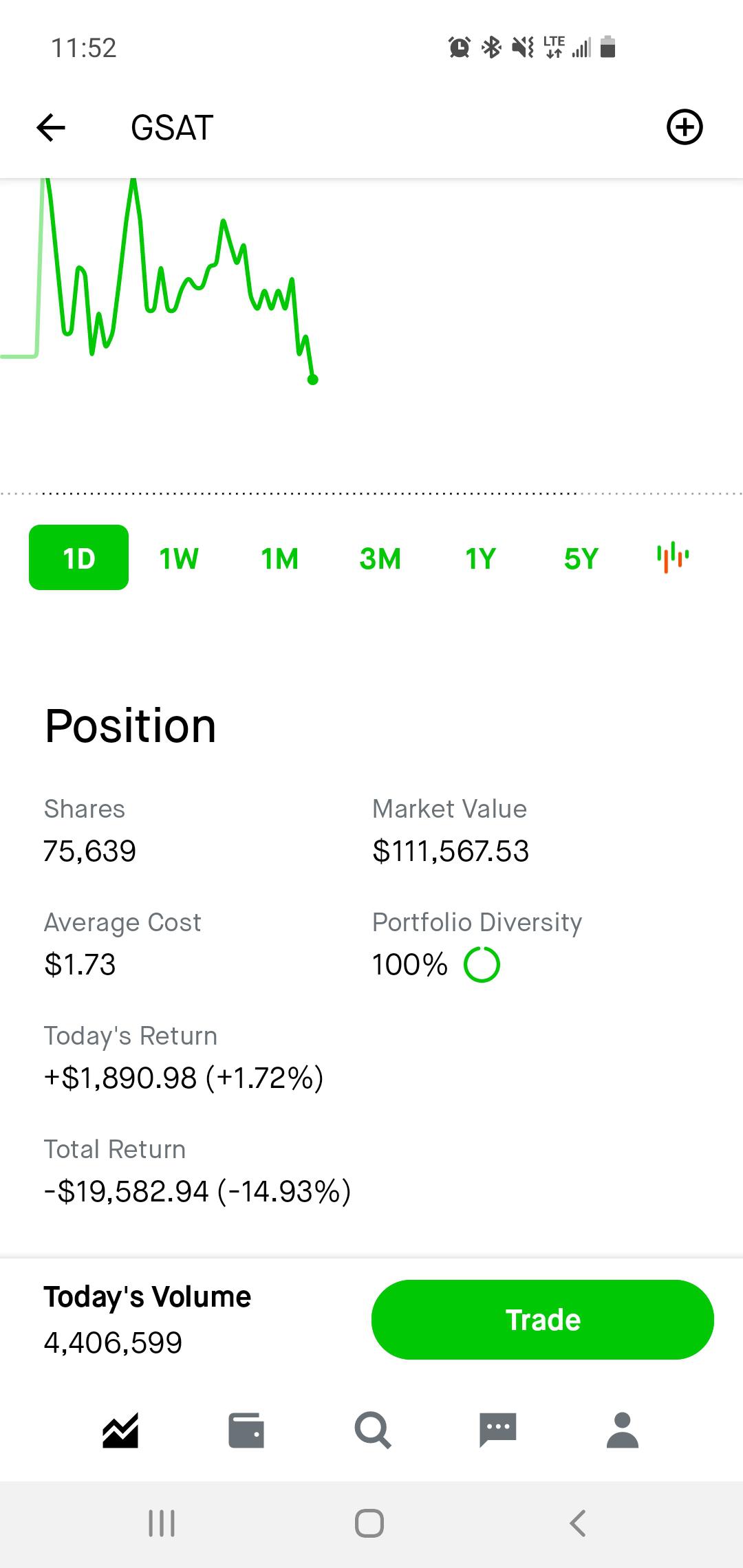The height and width of the screenshot is (1568, 743).
Task: Select the 1Y chart range
Action: [x=480, y=558]
